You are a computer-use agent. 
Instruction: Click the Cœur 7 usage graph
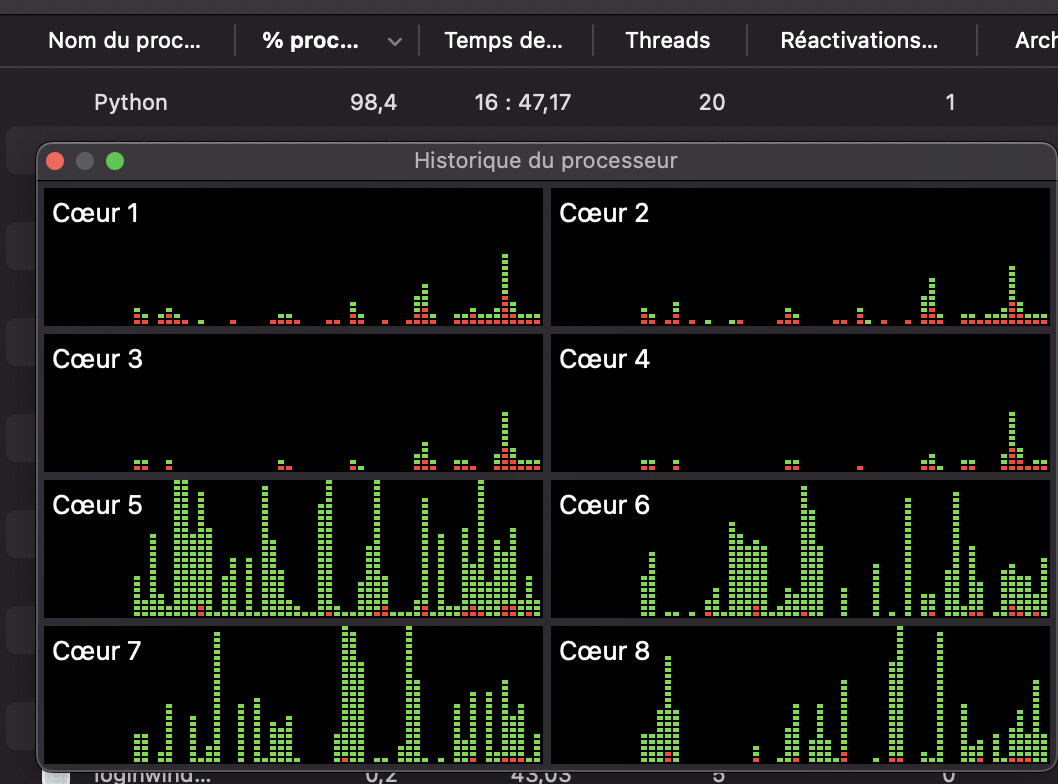click(x=293, y=694)
